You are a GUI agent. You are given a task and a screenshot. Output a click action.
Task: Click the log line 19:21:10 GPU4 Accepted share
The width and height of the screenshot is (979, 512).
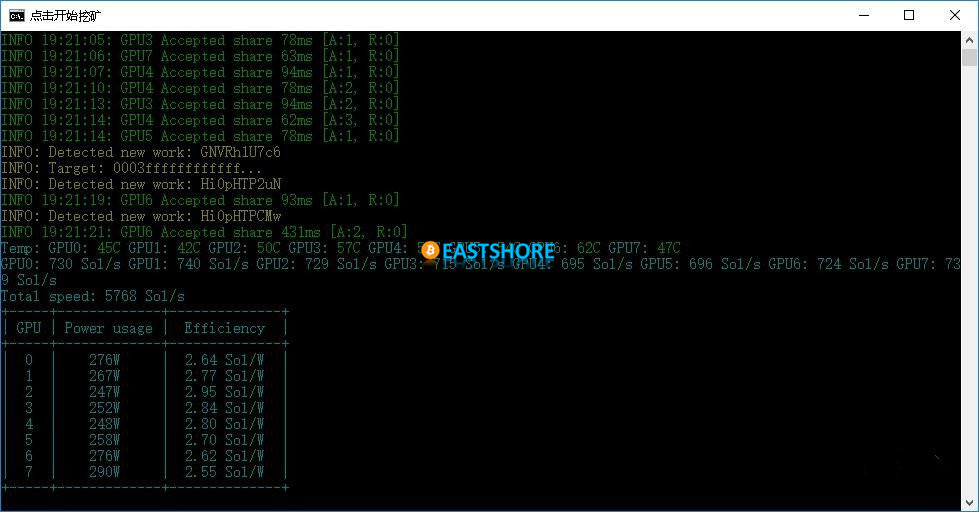[200, 88]
